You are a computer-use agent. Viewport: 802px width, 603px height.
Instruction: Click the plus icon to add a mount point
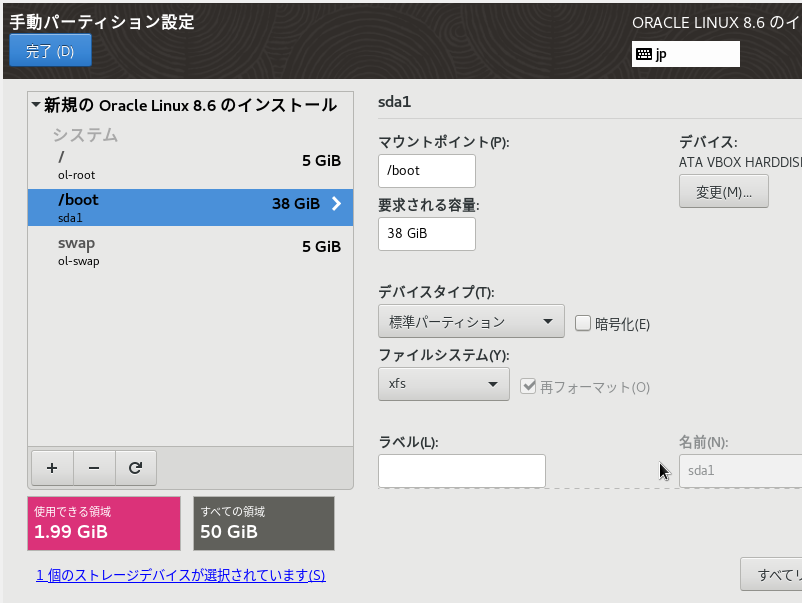52,468
